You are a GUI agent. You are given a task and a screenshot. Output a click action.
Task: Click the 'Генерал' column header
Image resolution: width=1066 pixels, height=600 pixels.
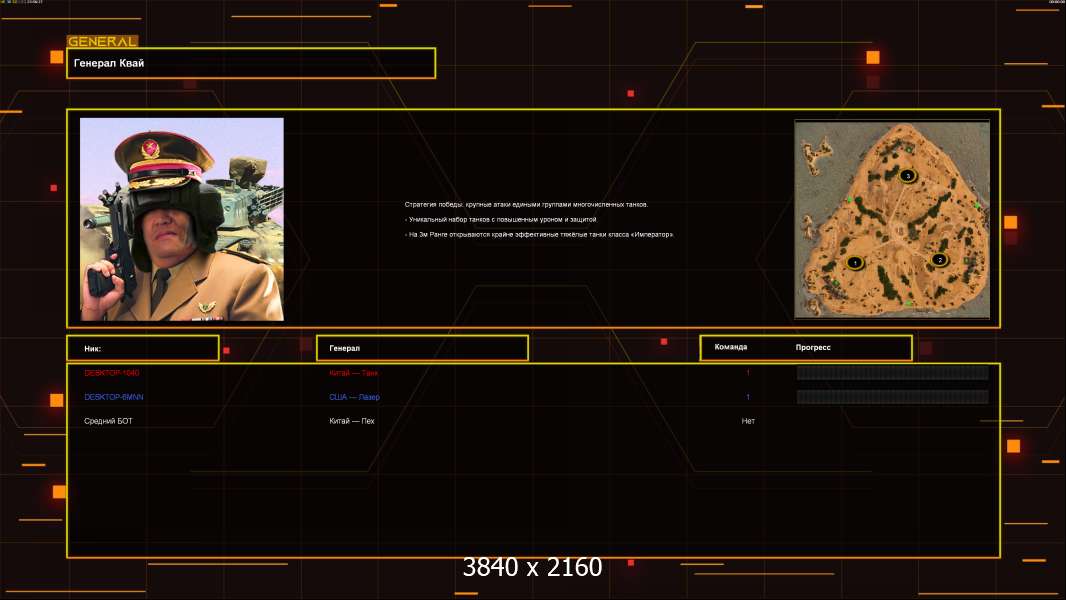tap(422, 348)
